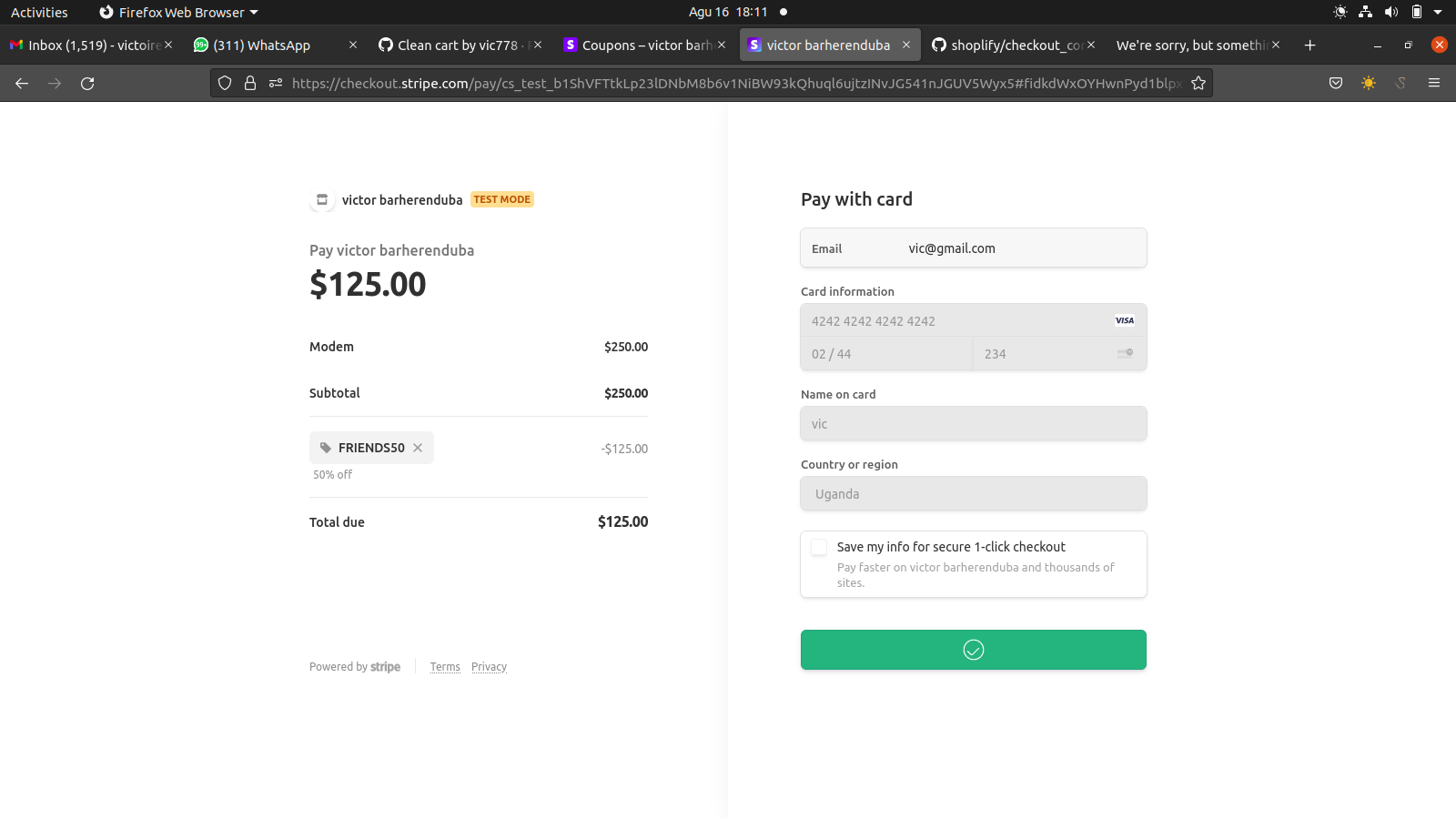
Task: Click the TEST MODE badge
Action: [501, 199]
